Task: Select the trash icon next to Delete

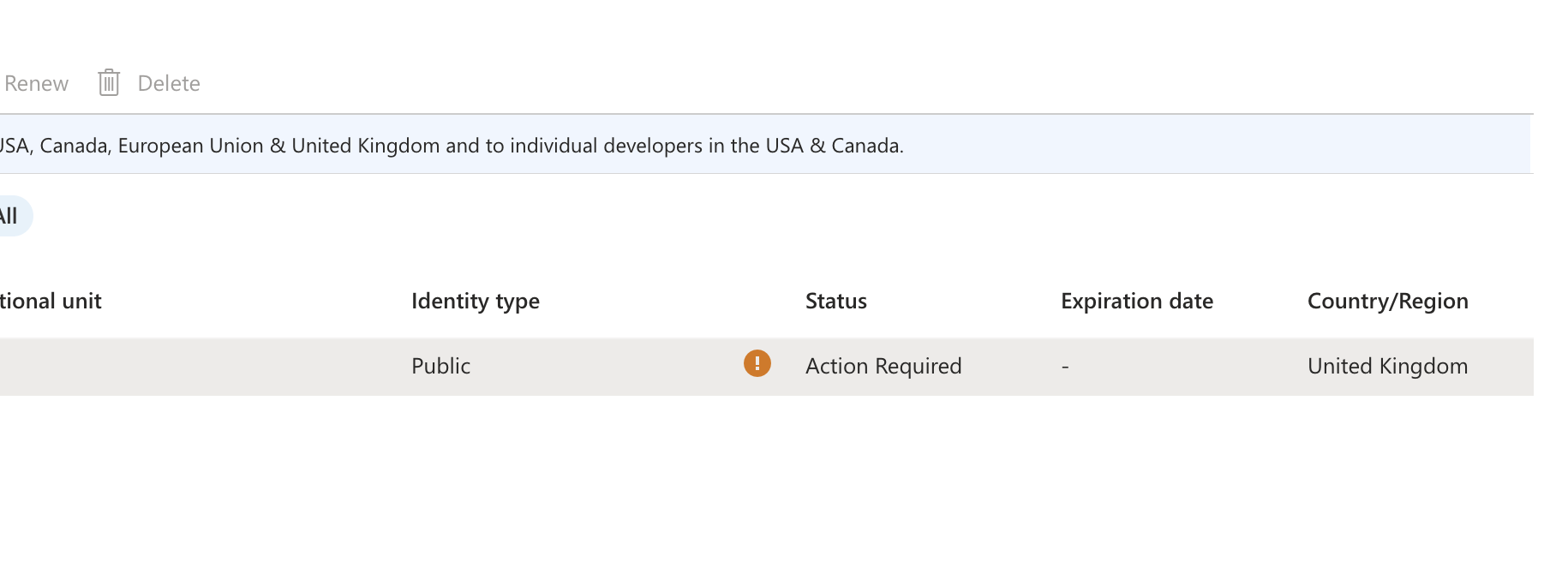Action: coord(108,83)
